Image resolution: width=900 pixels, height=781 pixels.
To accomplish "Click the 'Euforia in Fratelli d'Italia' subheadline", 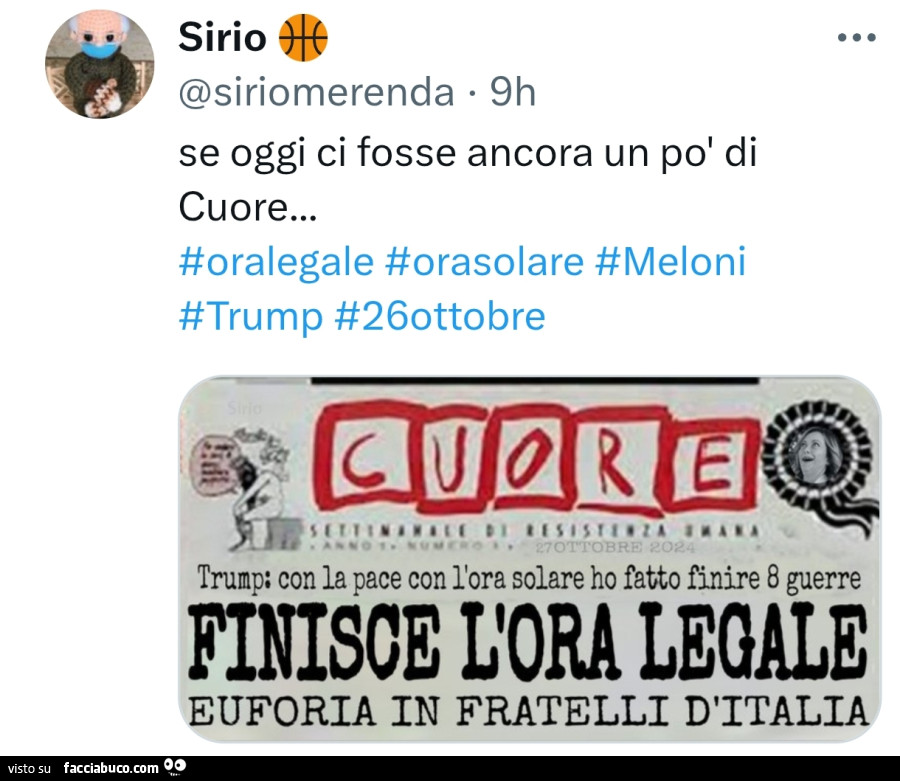I will pyautogui.click(x=528, y=710).
